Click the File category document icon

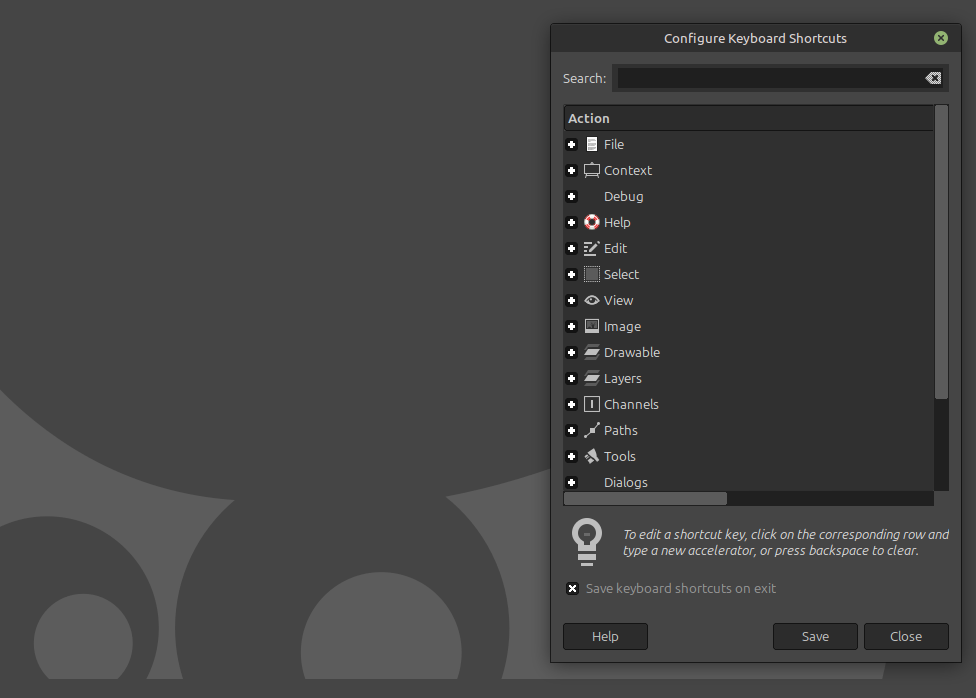(x=591, y=144)
